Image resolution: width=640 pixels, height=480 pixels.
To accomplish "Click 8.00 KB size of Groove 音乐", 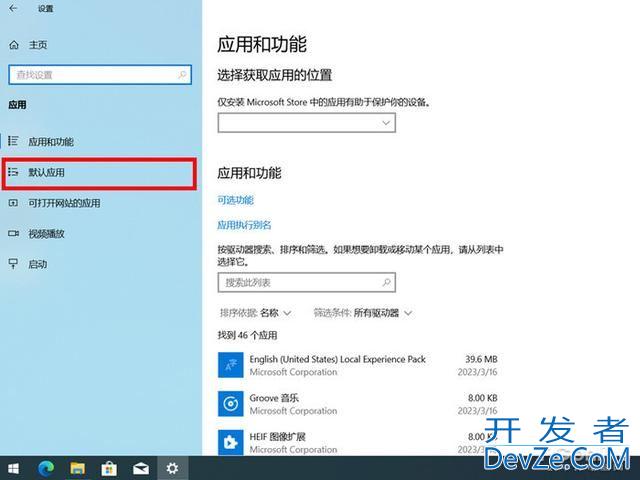I will coord(482,398).
